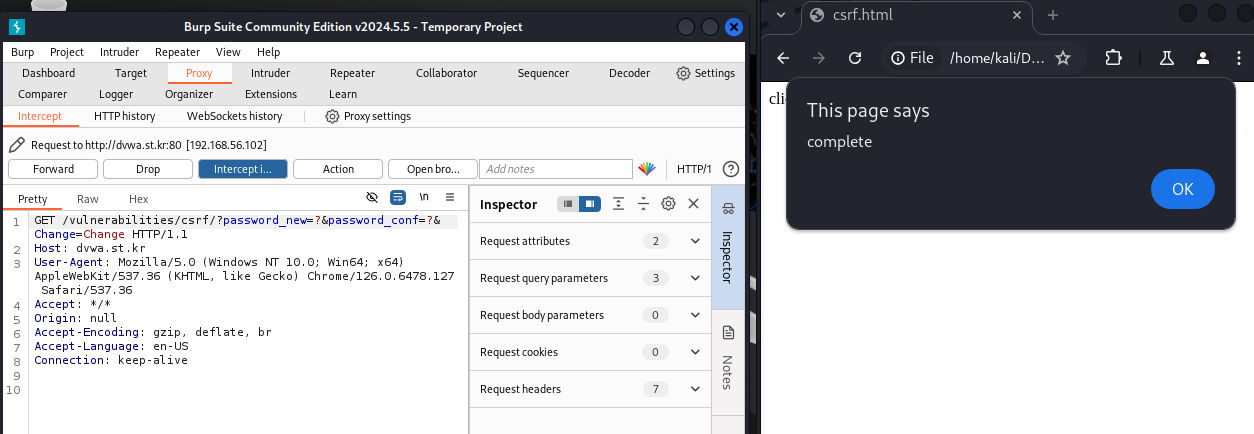Open Chrome profile avatar icon
The image size is (1254, 434).
1203,58
